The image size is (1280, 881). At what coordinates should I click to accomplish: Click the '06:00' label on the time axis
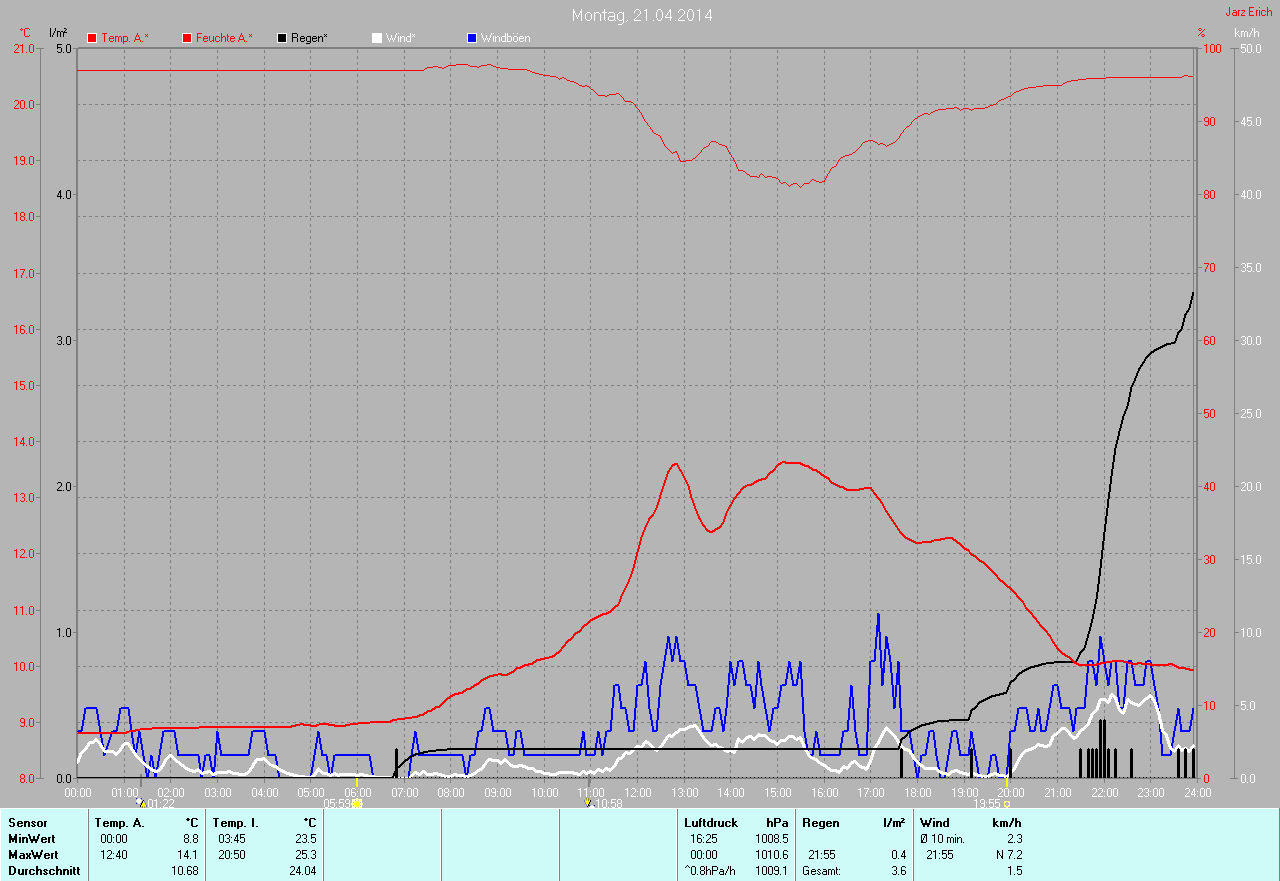point(358,793)
